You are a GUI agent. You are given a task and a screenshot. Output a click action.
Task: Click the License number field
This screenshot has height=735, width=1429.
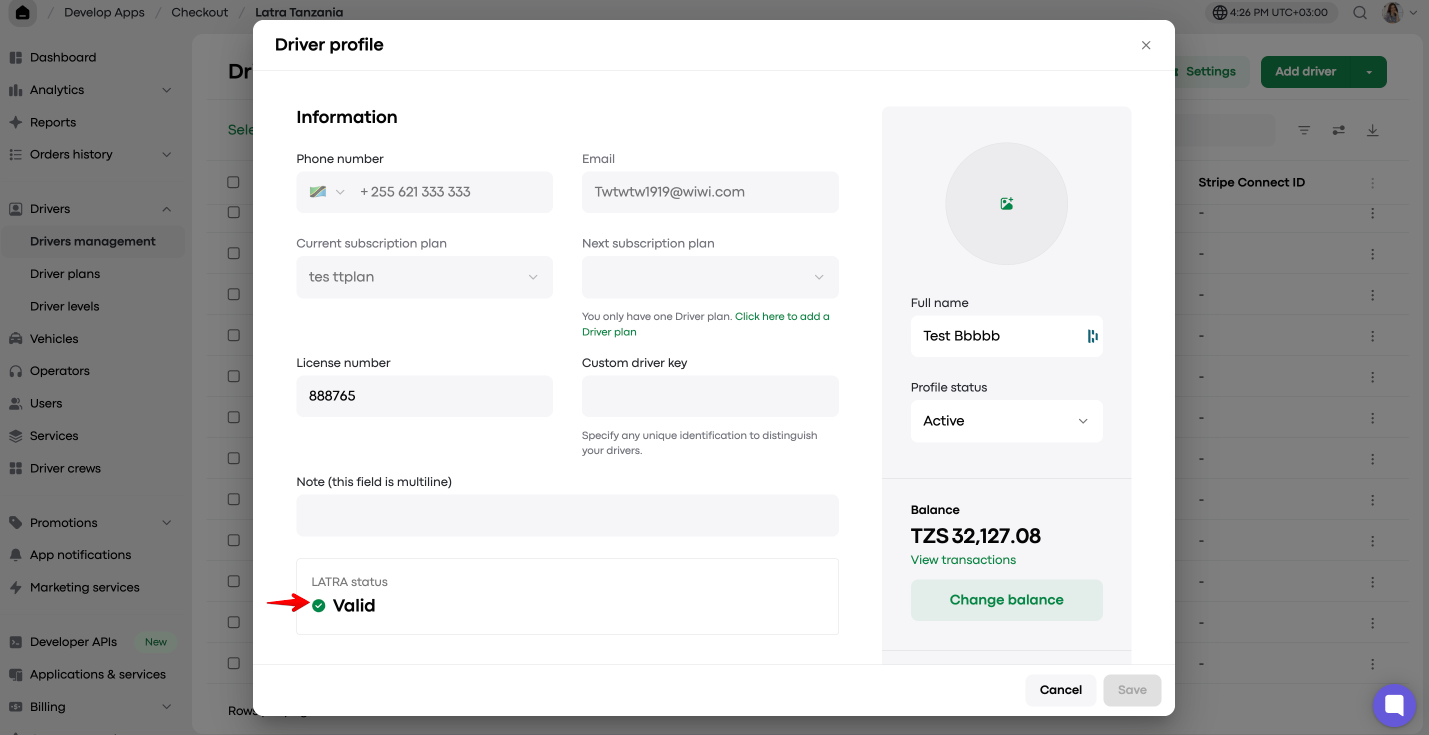click(x=424, y=396)
